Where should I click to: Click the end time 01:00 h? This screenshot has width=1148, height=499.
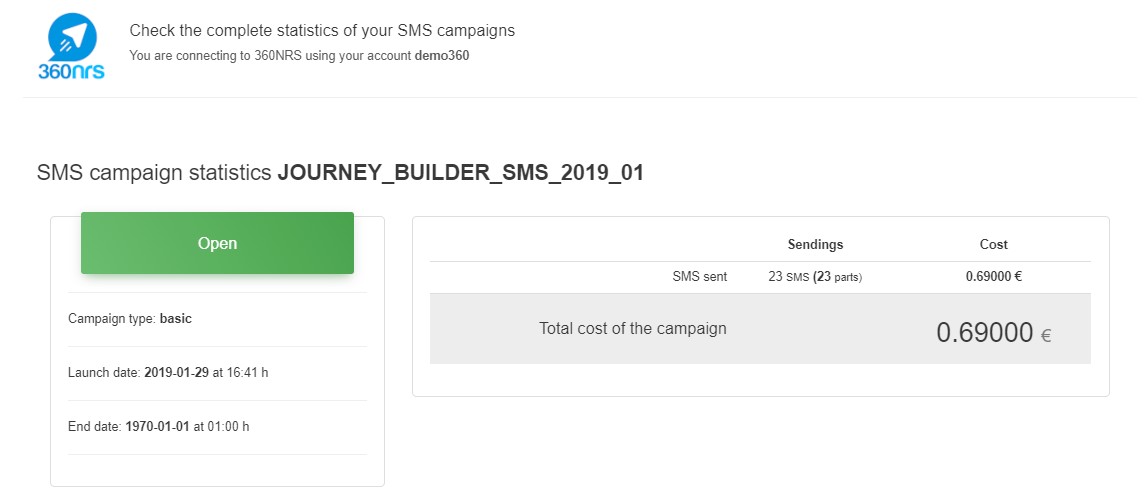228,427
